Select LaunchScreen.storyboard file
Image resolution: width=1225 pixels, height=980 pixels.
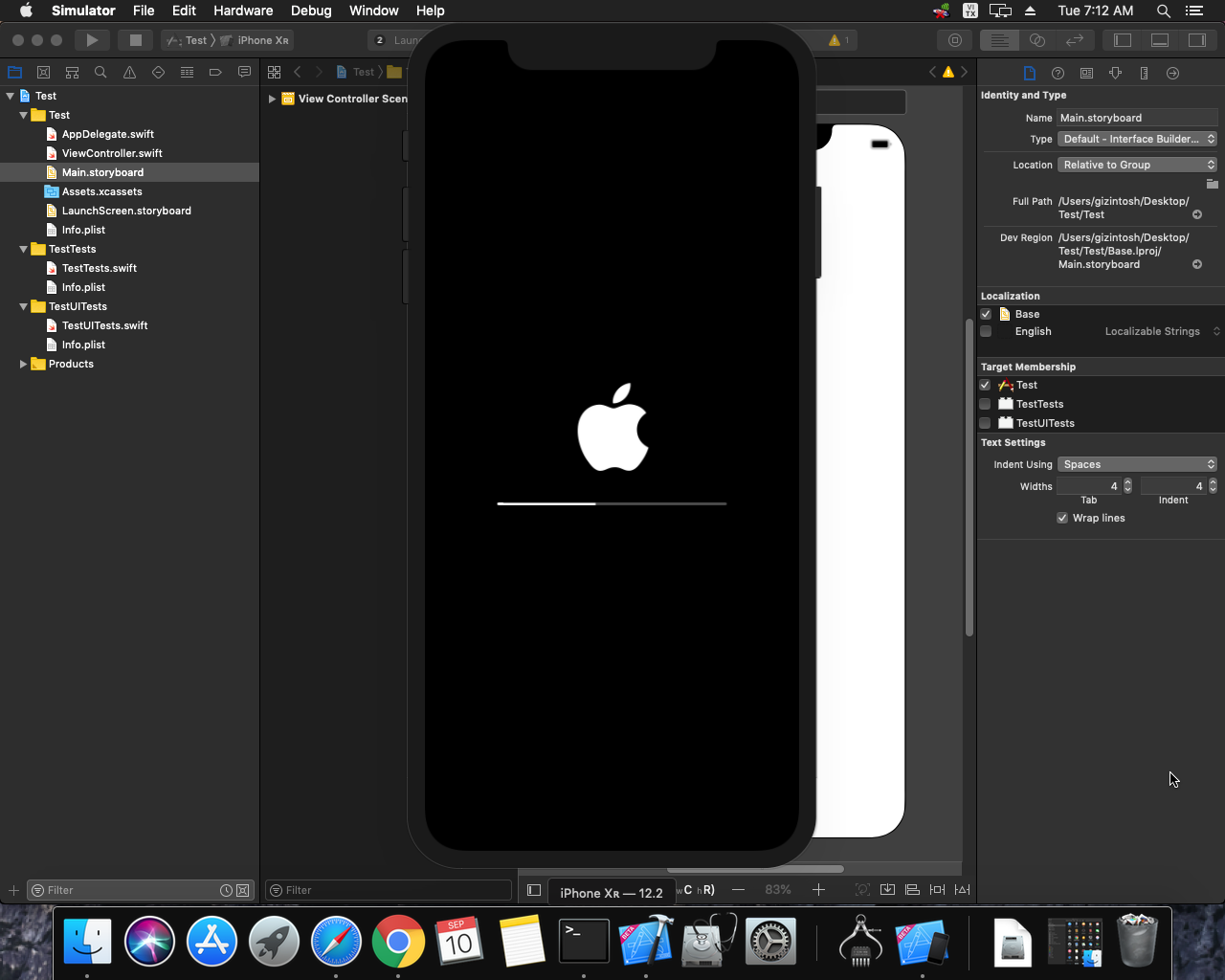pyautogui.click(x=126, y=211)
